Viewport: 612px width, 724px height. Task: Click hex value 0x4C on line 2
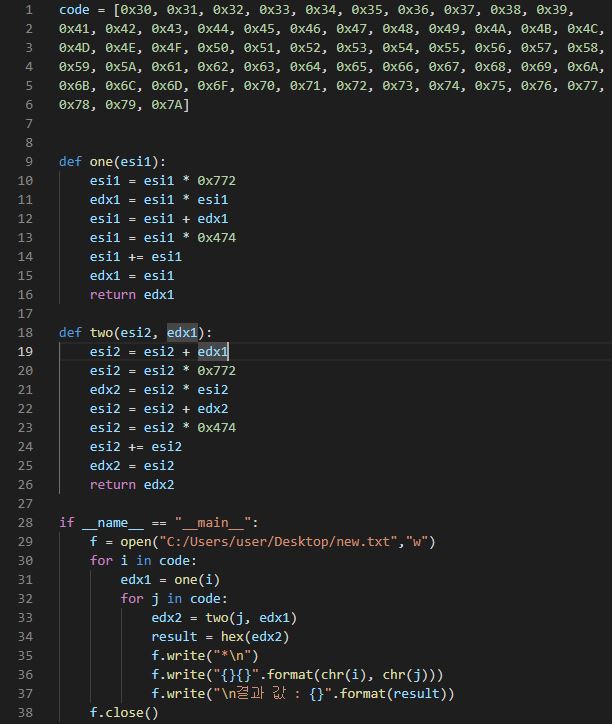click(583, 29)
